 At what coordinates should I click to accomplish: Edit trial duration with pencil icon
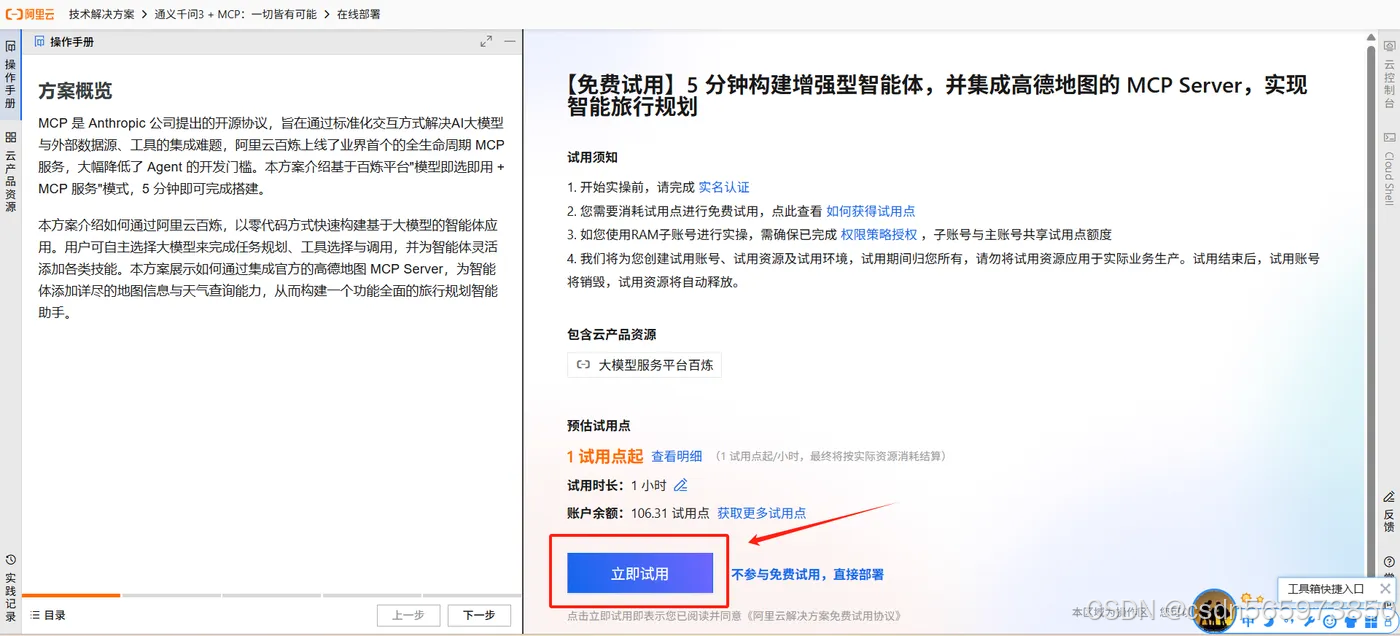tap(681, 485)
